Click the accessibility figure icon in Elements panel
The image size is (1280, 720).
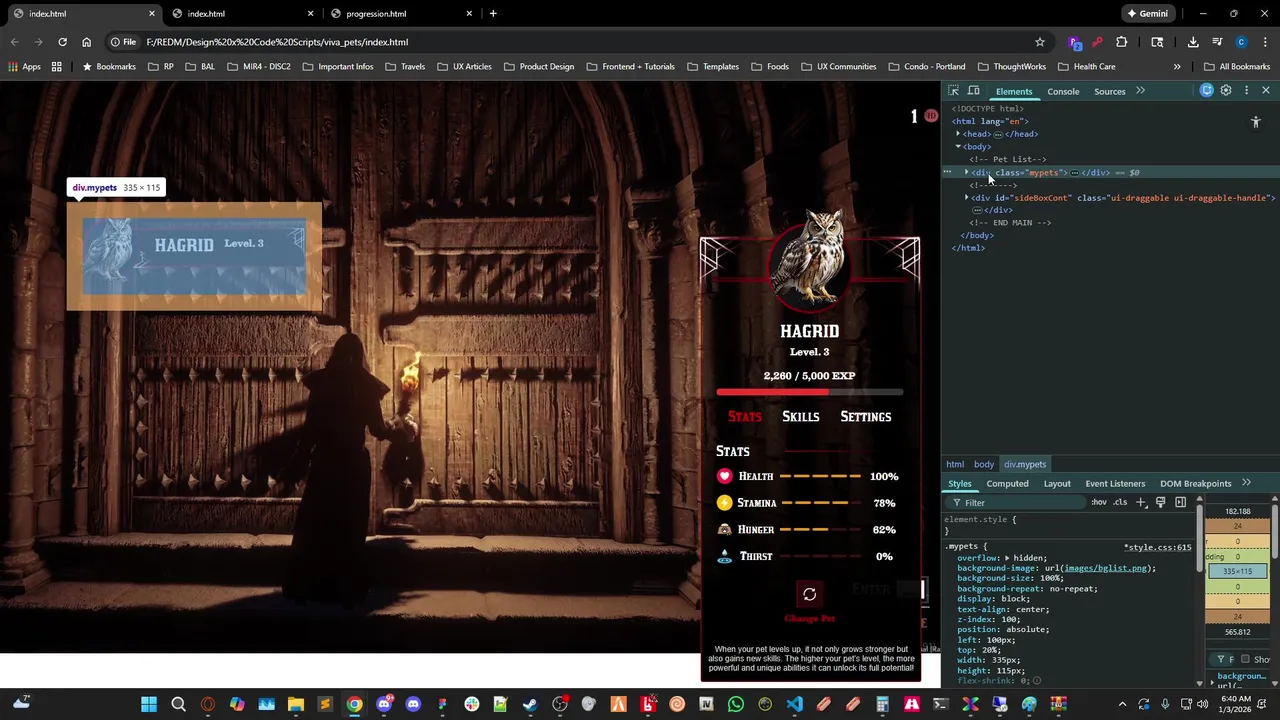[x=1256, y=122]
